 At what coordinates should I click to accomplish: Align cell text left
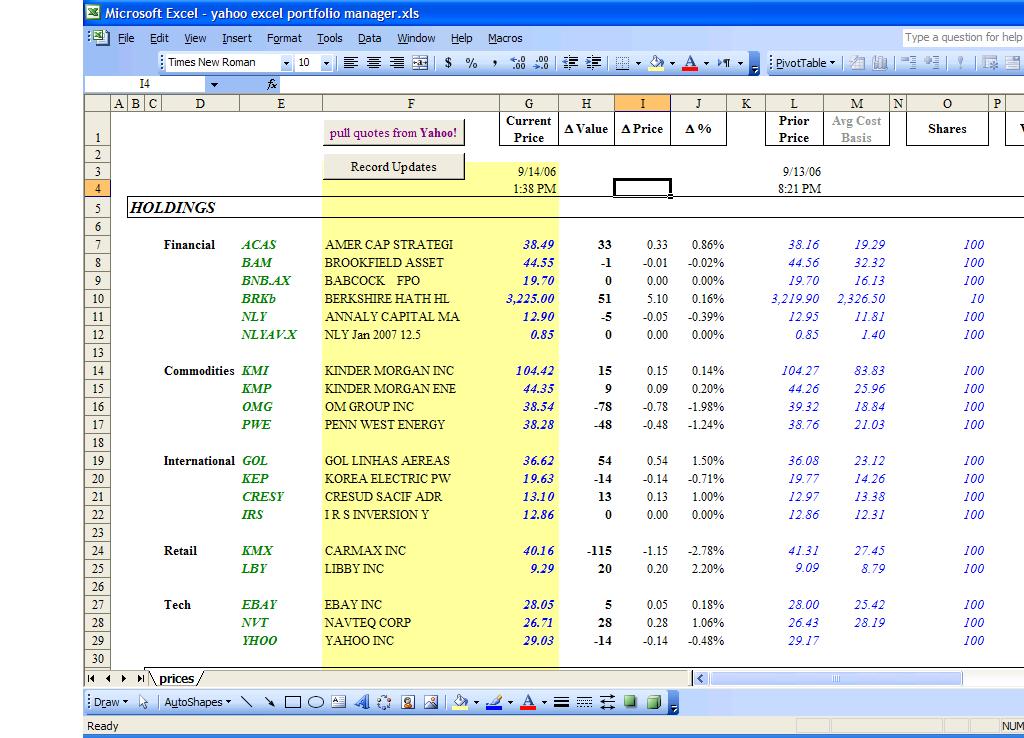pyautogui.click(x=351, y=63)
